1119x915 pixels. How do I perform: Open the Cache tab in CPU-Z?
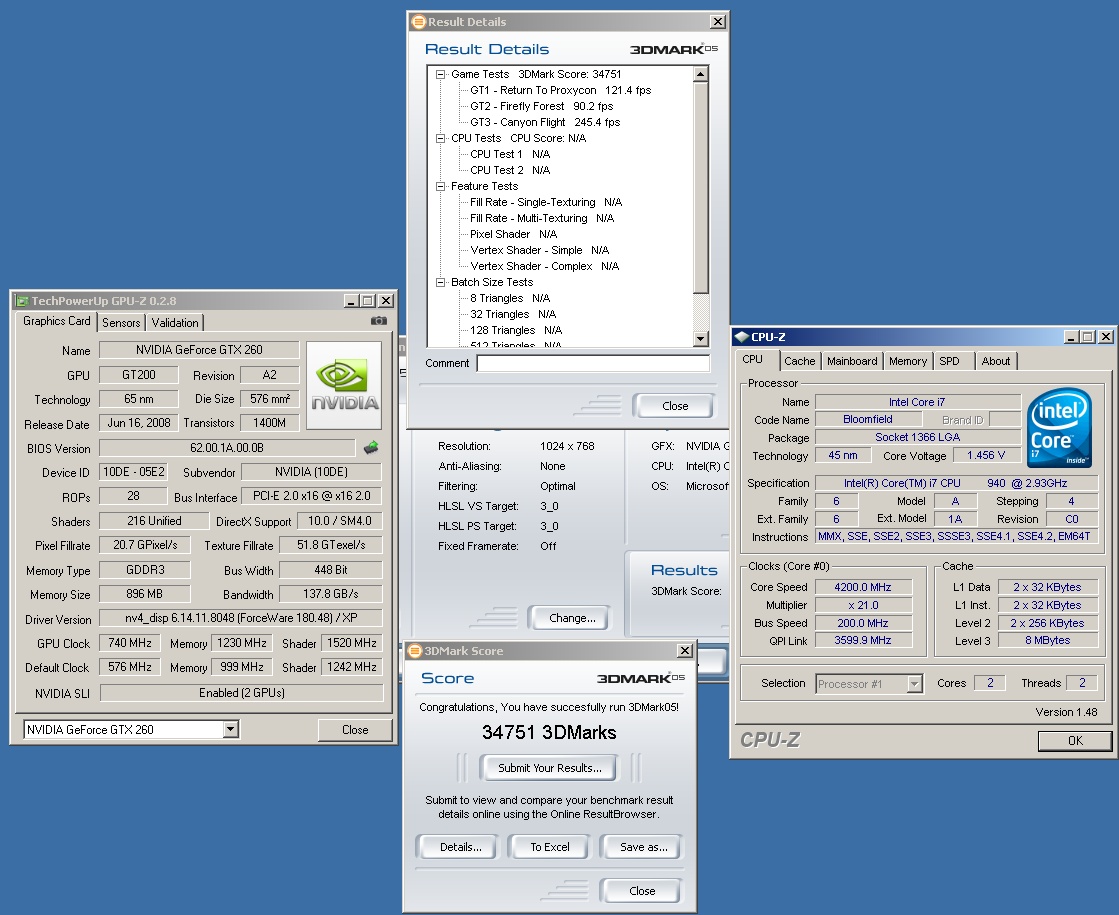pyautogui.click(x=799, y=361)
